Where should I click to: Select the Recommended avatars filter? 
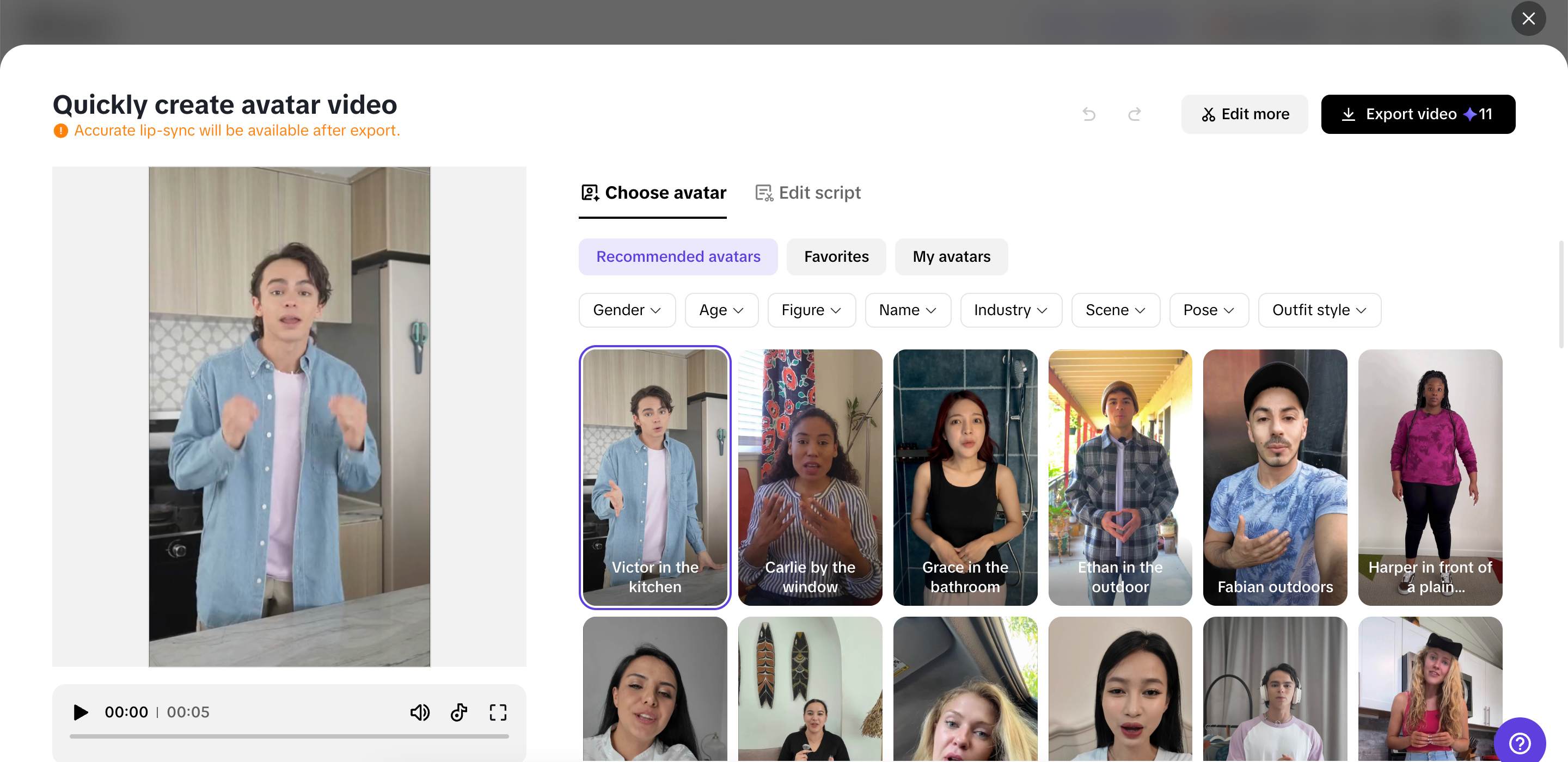pos(678,257)
